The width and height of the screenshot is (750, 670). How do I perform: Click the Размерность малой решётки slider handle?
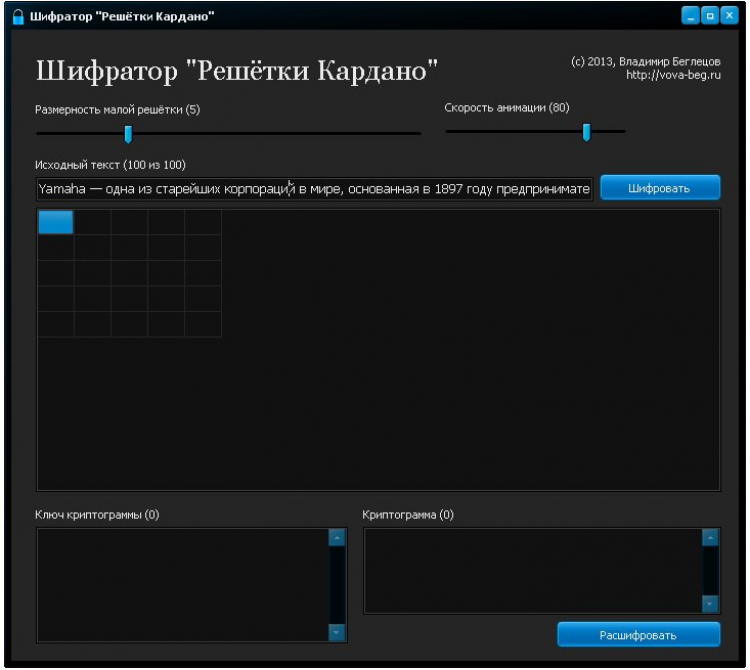128,134
